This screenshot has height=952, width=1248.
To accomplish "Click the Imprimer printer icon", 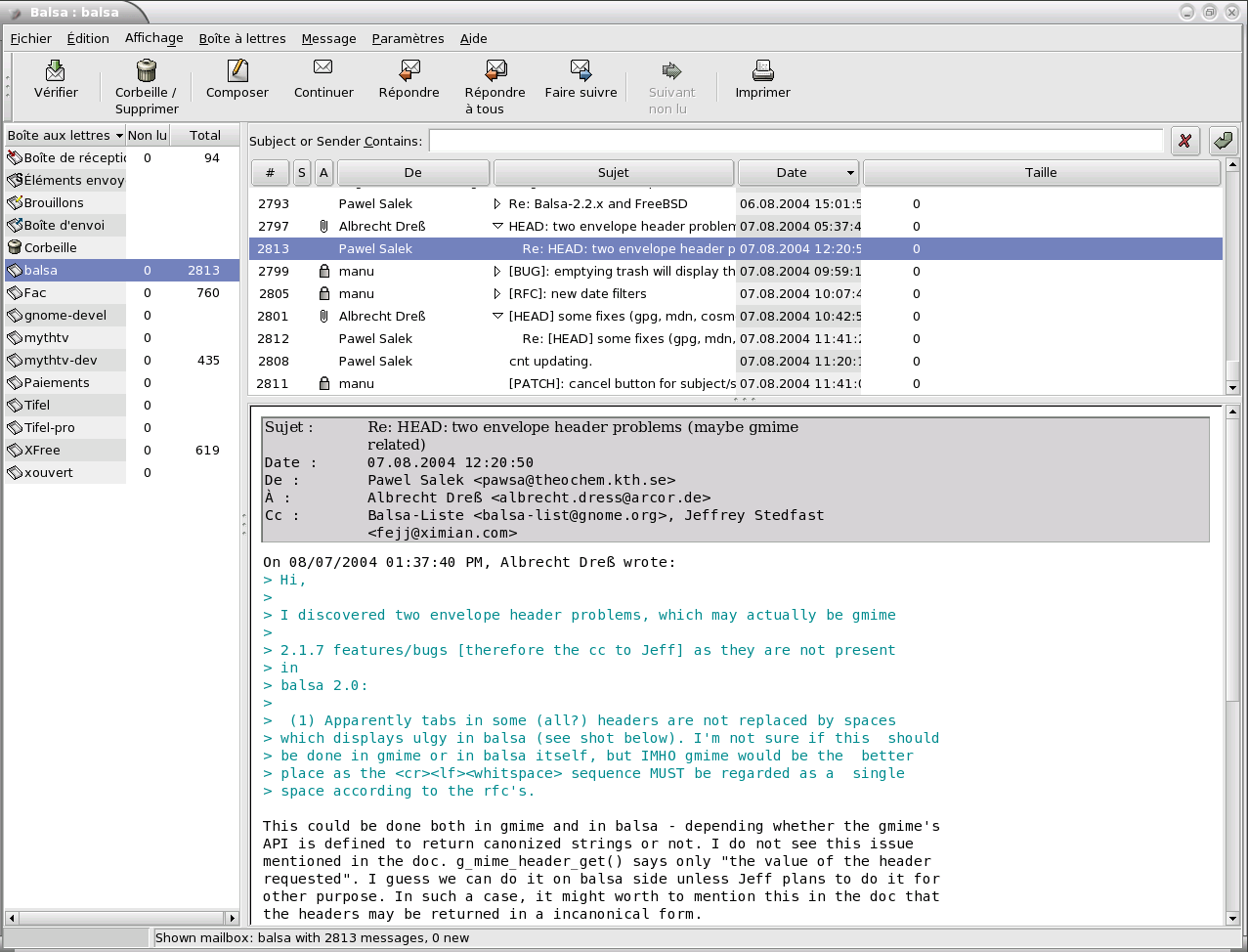I will 763,70.
